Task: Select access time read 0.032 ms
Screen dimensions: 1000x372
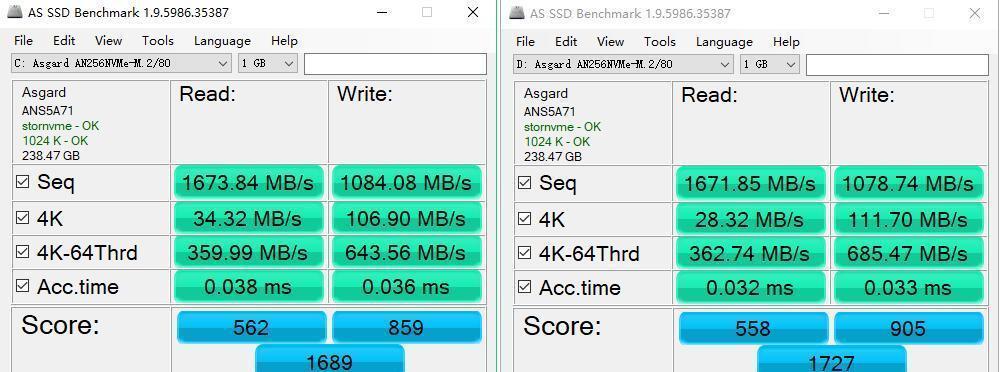Action: (750, 287)
